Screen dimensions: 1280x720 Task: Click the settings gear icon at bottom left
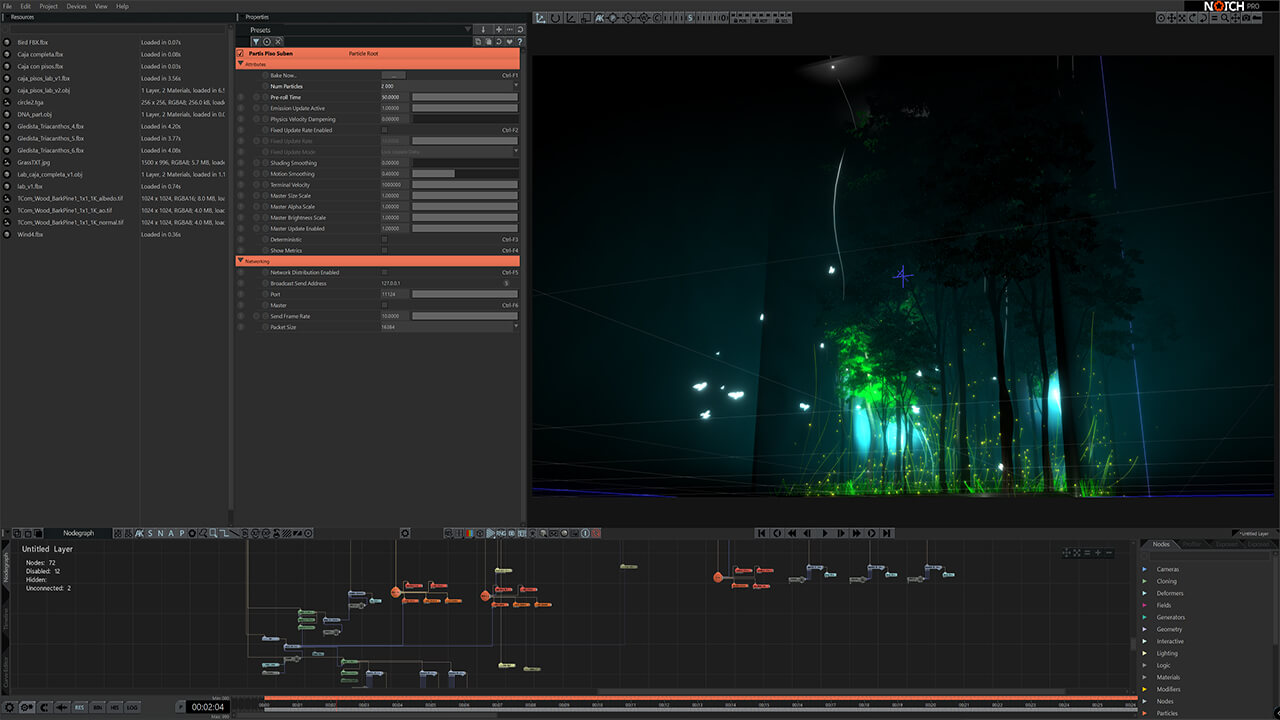(x=9, y=707)
